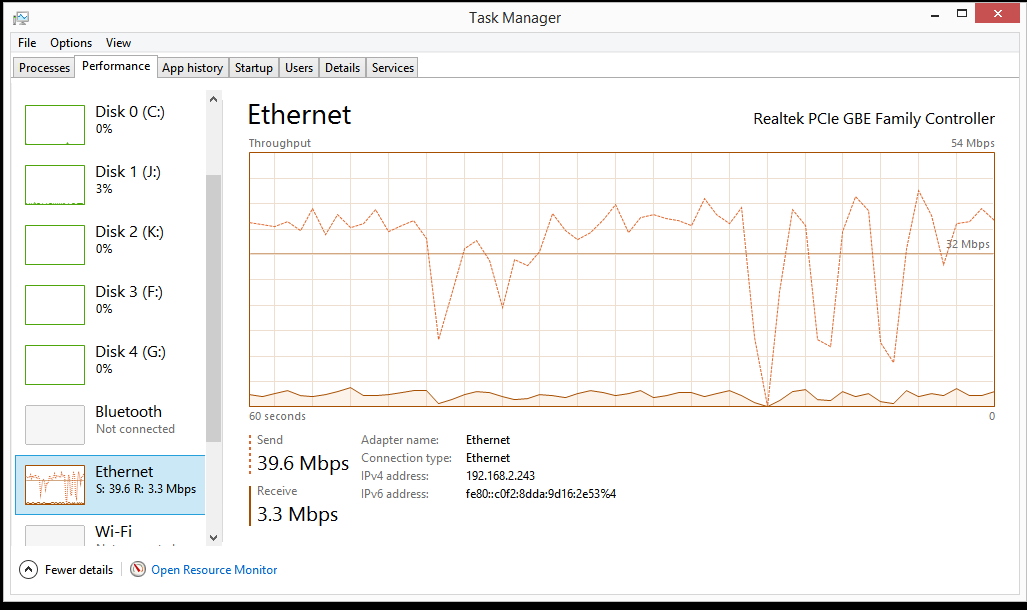Screen dimensions: 1027x610
Task: Select the Disk 1 (J:) mini graph
Action: tap(55, 185)
